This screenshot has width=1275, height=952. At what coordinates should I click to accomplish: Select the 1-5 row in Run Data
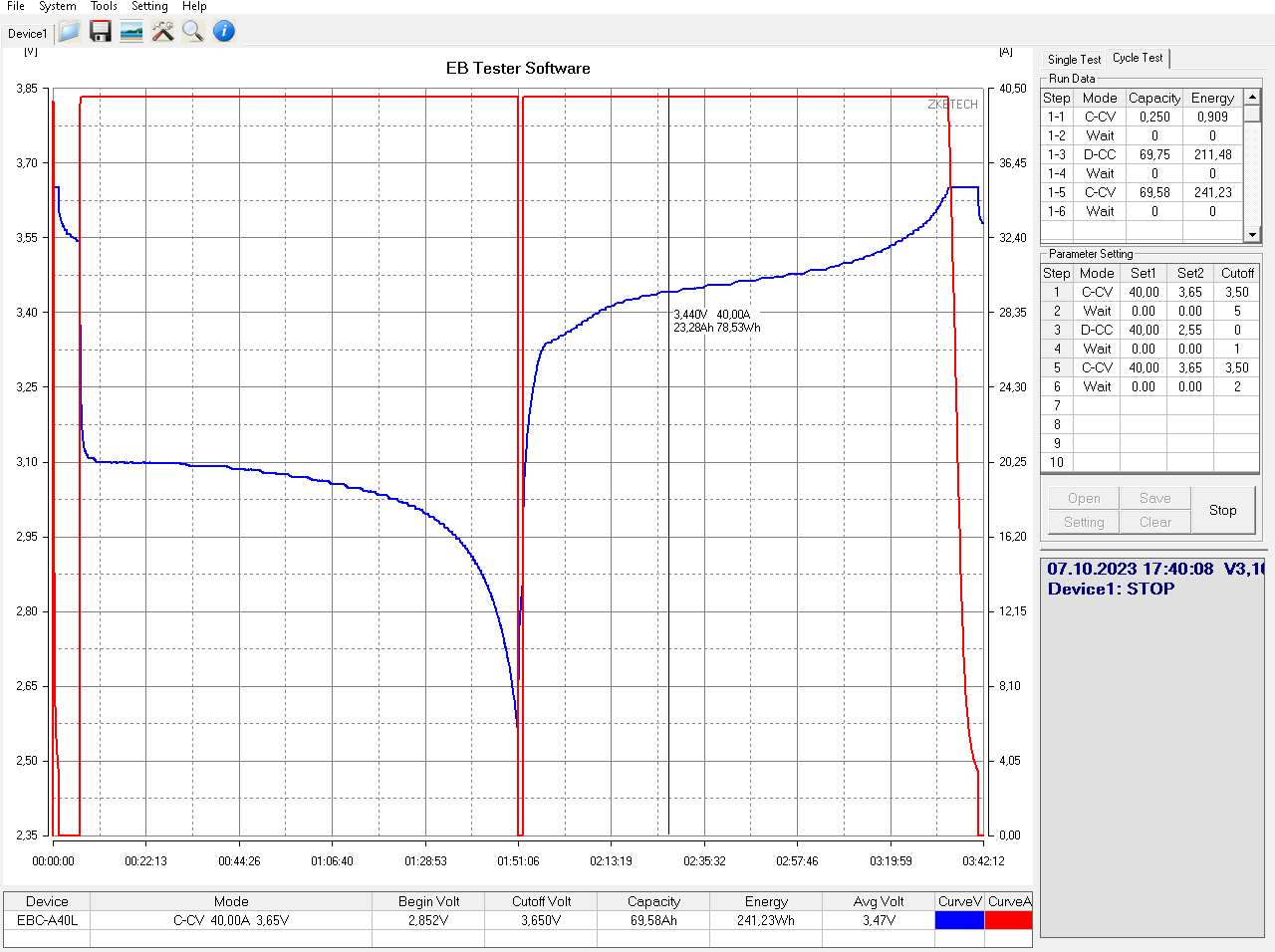pyautogui.click(x=1056, y=192)
